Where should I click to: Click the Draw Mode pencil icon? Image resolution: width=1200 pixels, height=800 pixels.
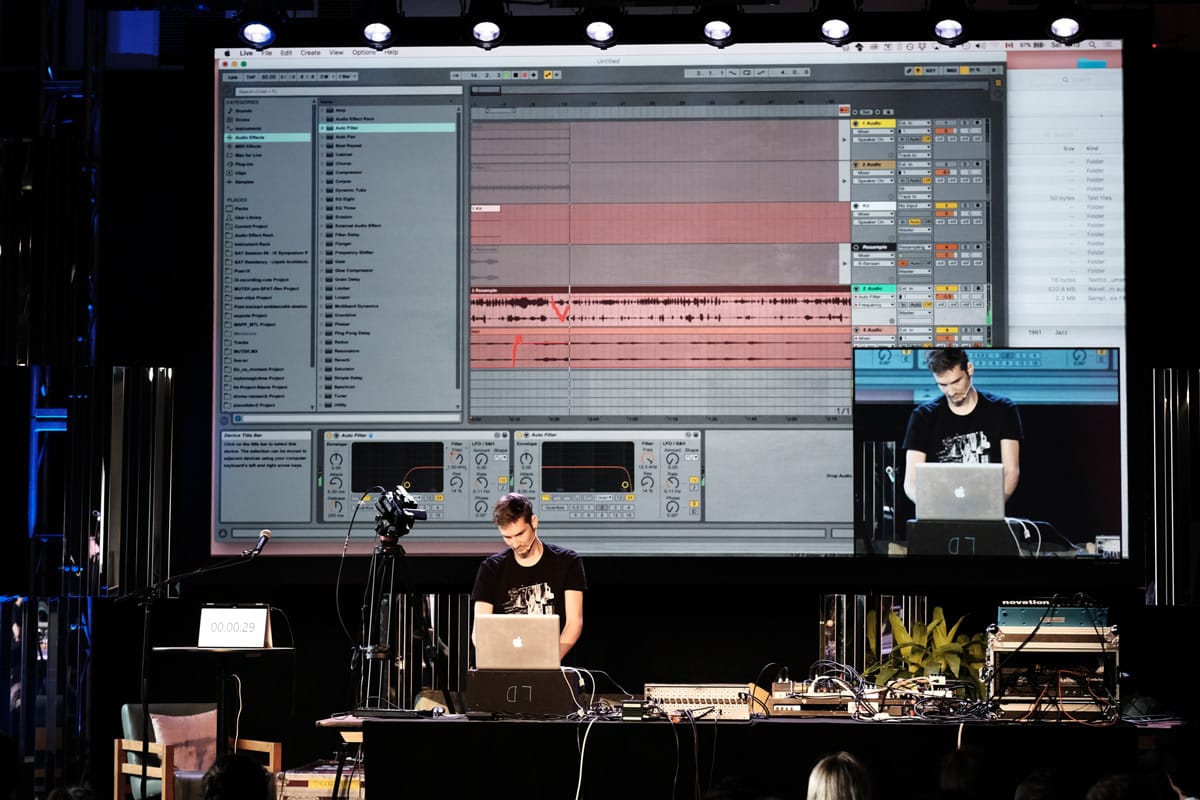point(908,71)
